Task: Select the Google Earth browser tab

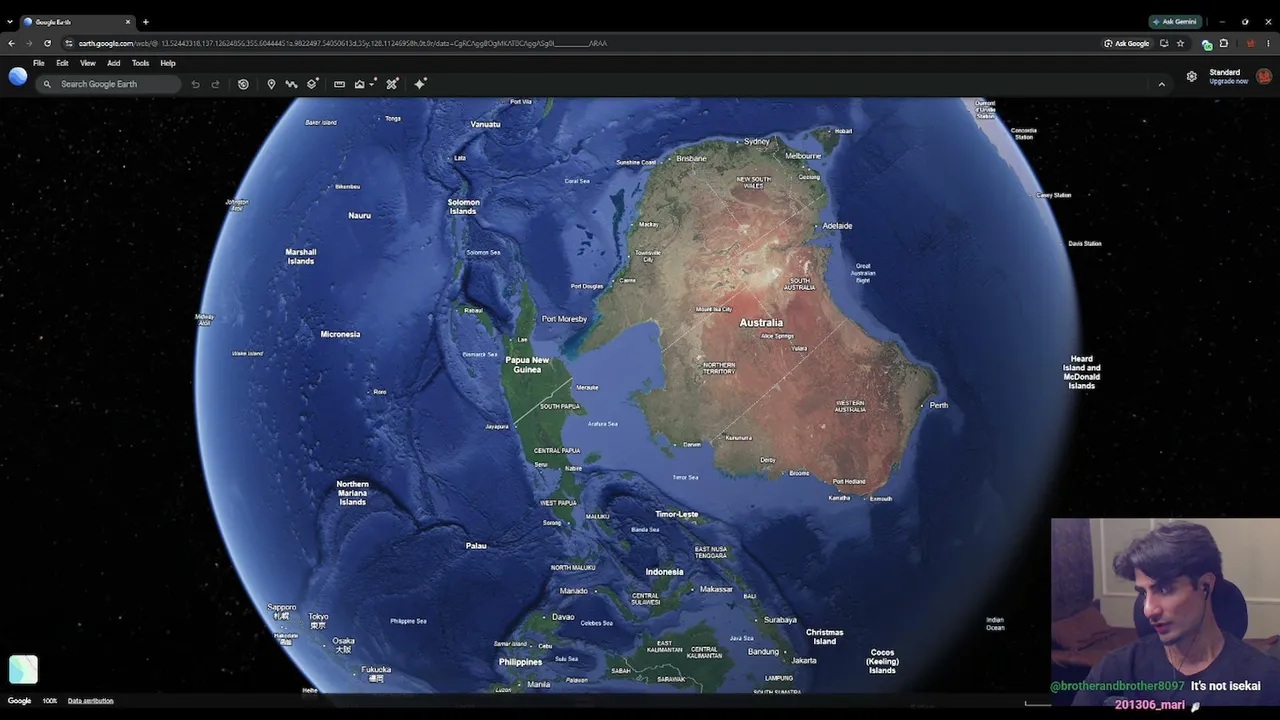Action: pos(78,21)
